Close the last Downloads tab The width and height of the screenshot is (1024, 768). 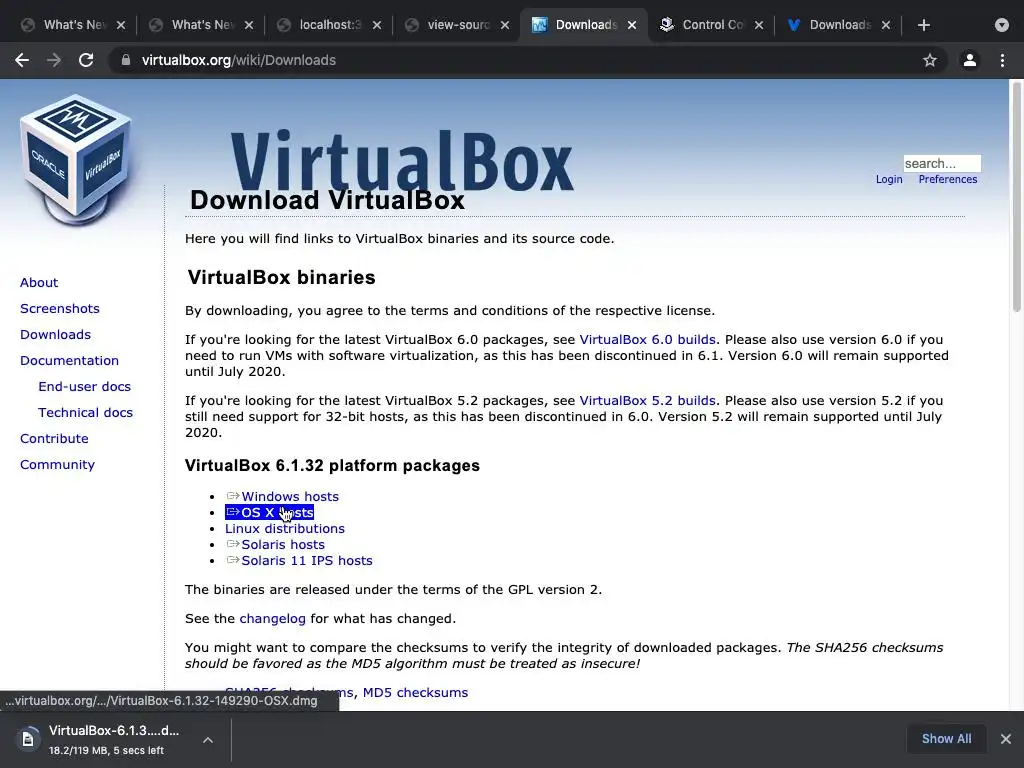tap(886, 25)
